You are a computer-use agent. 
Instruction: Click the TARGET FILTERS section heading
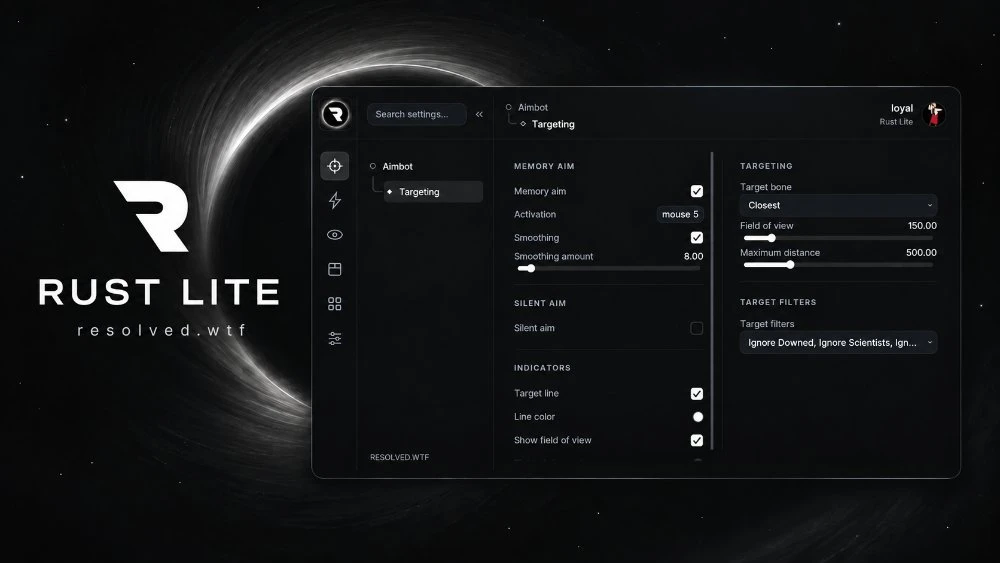[778, 302]
